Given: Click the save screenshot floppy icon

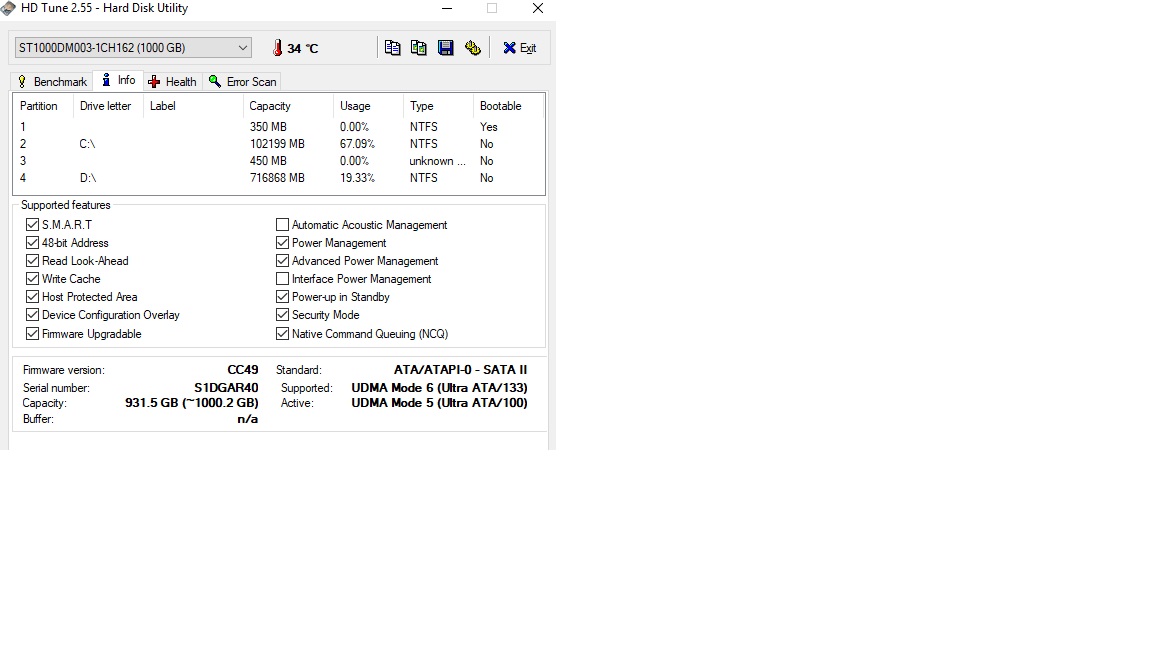Looking at the screenshot, I should point(445,48).
